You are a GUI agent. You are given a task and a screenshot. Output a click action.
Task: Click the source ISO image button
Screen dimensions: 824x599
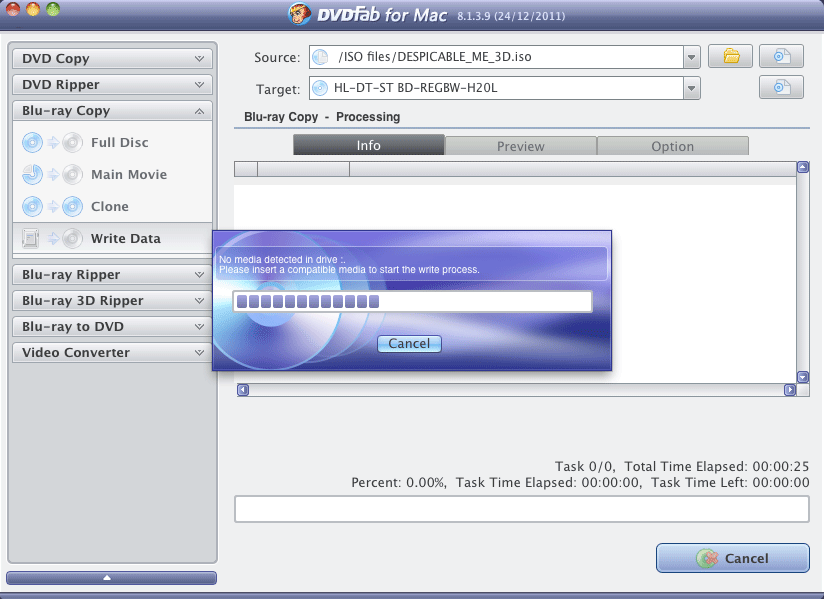(781, 57)
